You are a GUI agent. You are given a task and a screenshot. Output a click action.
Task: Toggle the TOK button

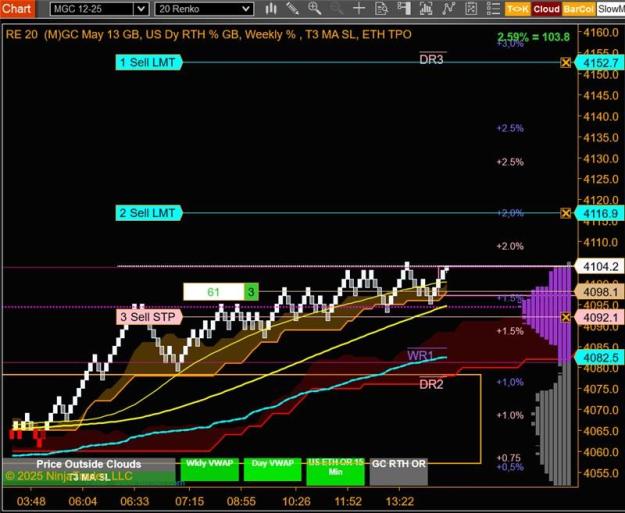click(517, 9)
